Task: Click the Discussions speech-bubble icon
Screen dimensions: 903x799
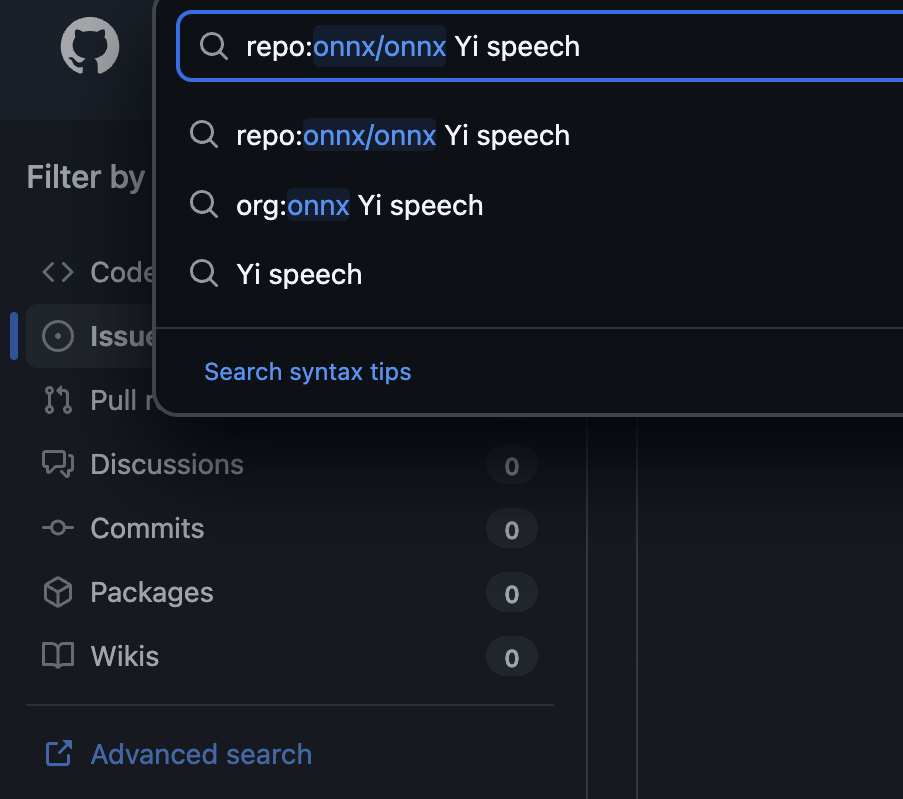Action: click(58, 464)
